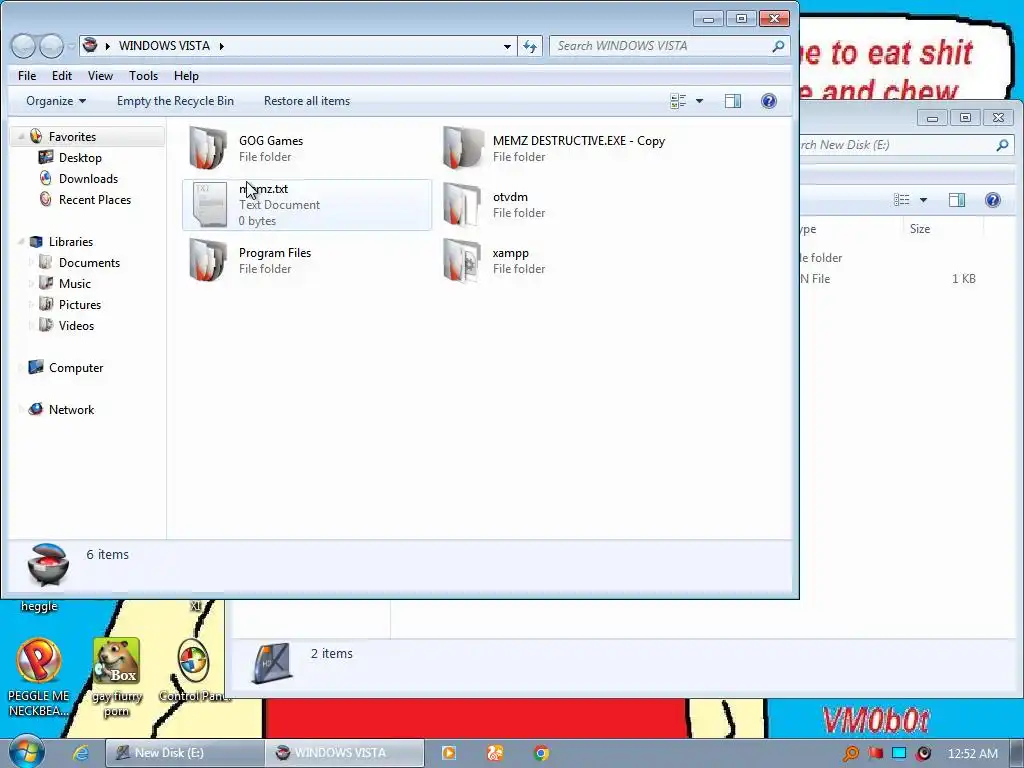Open the otvdm folder icon
Image resolution: width=1024 pixels, height=768 pixels.
462,204
